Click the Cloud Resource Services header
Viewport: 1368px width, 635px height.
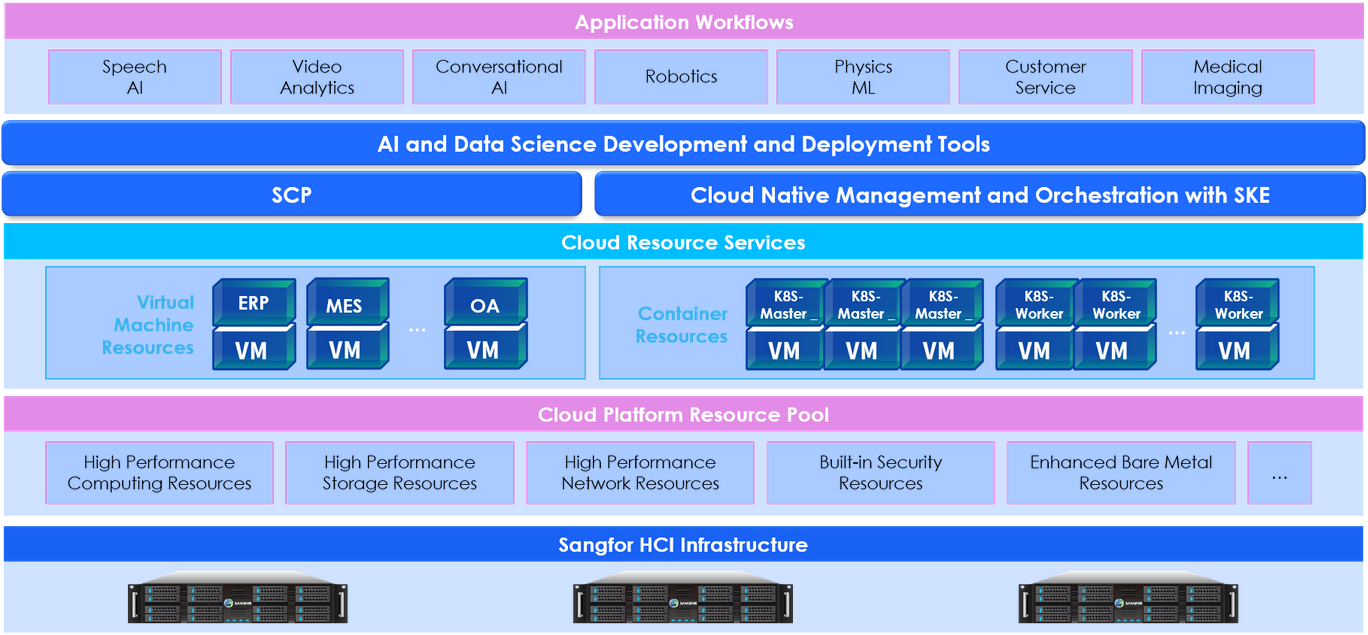coord(684,242)
